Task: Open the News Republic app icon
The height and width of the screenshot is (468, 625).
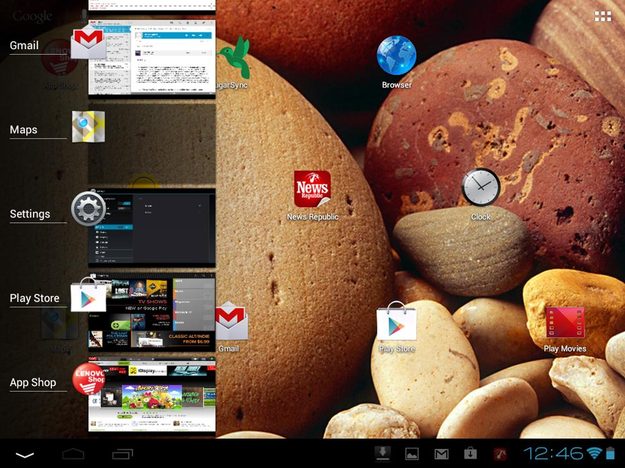Action: click(x=312, y=189)
